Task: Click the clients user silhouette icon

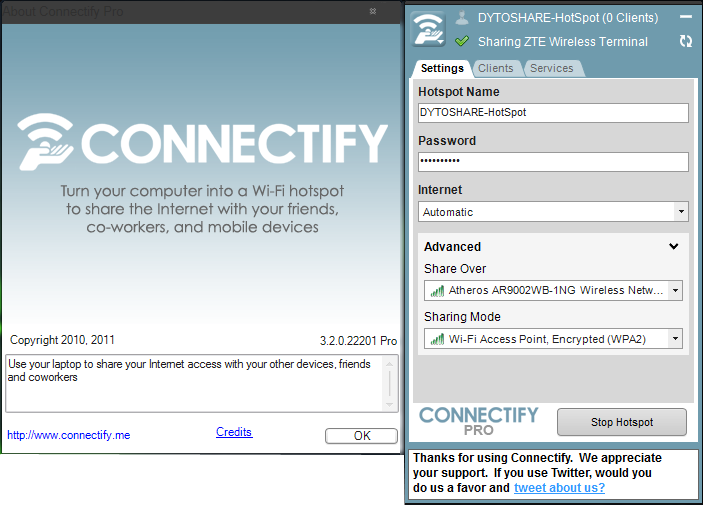Action: (462, 18)
